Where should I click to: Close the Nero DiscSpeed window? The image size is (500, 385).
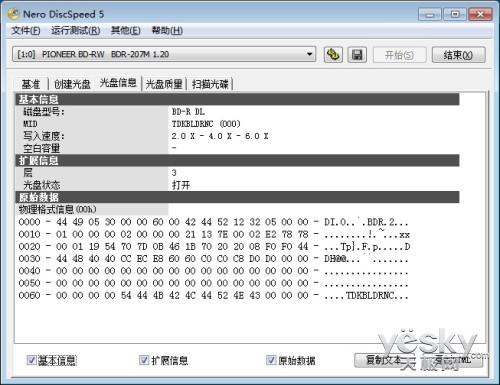(x=480, y=14)
